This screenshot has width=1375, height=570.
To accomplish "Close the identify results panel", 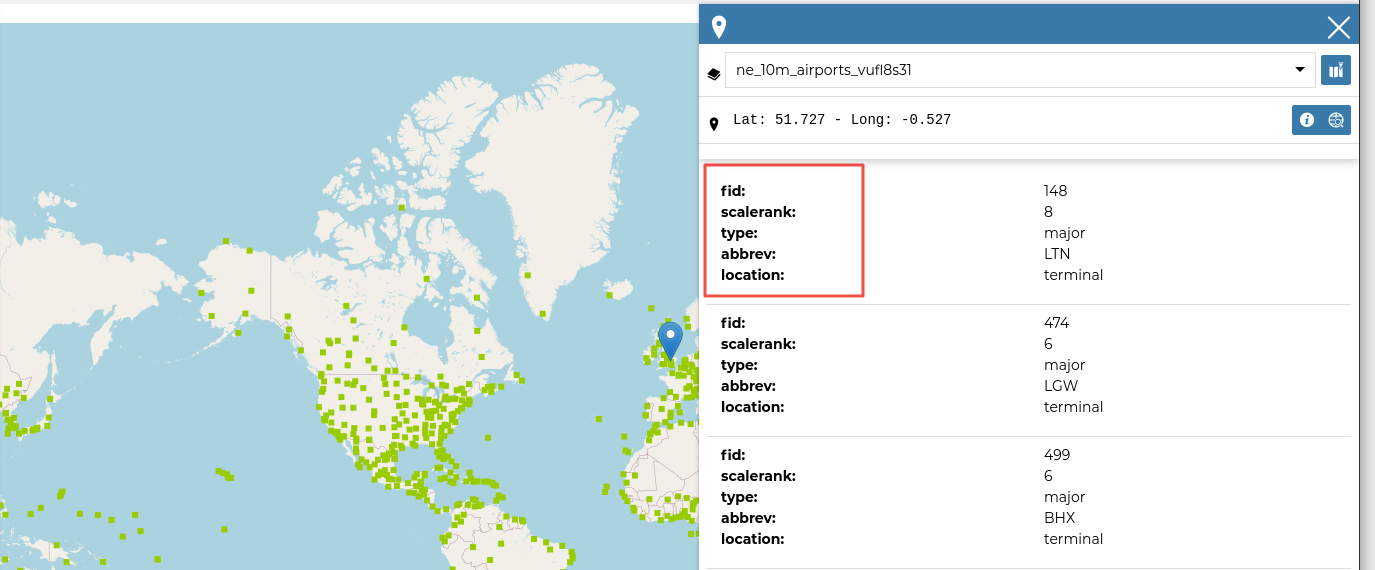I will 1338,28.
